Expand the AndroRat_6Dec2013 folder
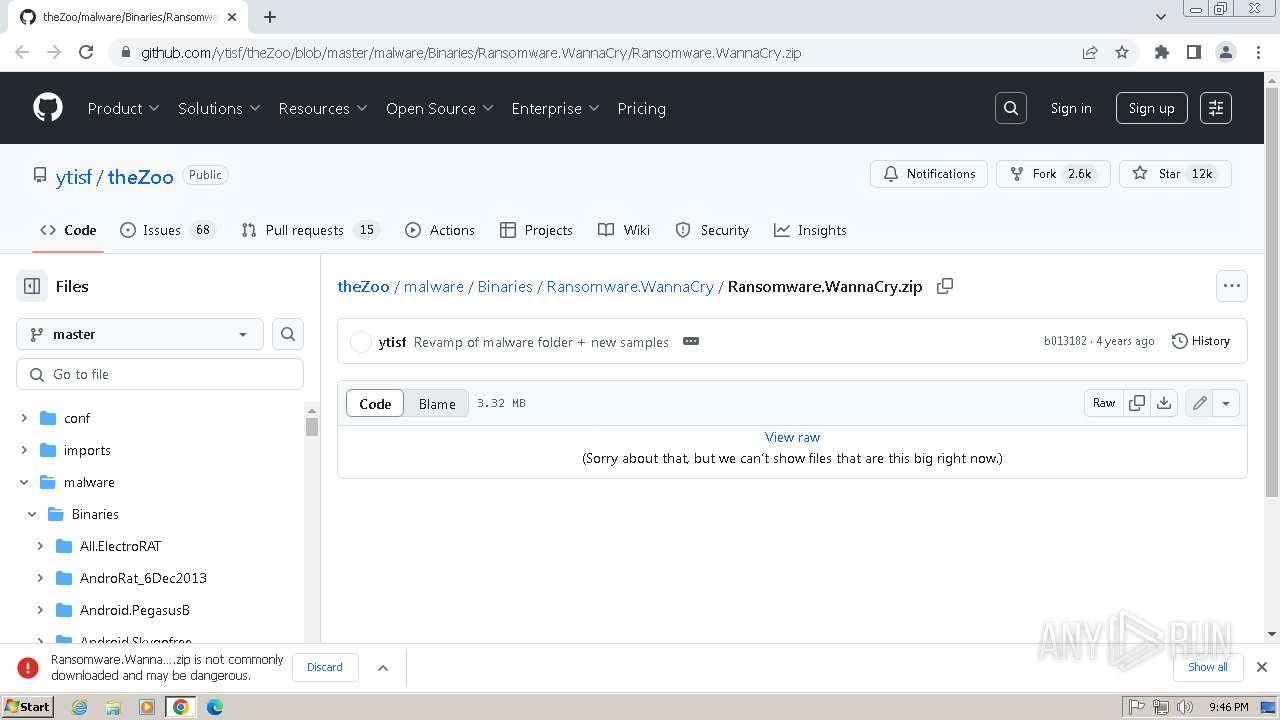The image size is (1280, 720). pyautogui.click(x=40, y=578)
